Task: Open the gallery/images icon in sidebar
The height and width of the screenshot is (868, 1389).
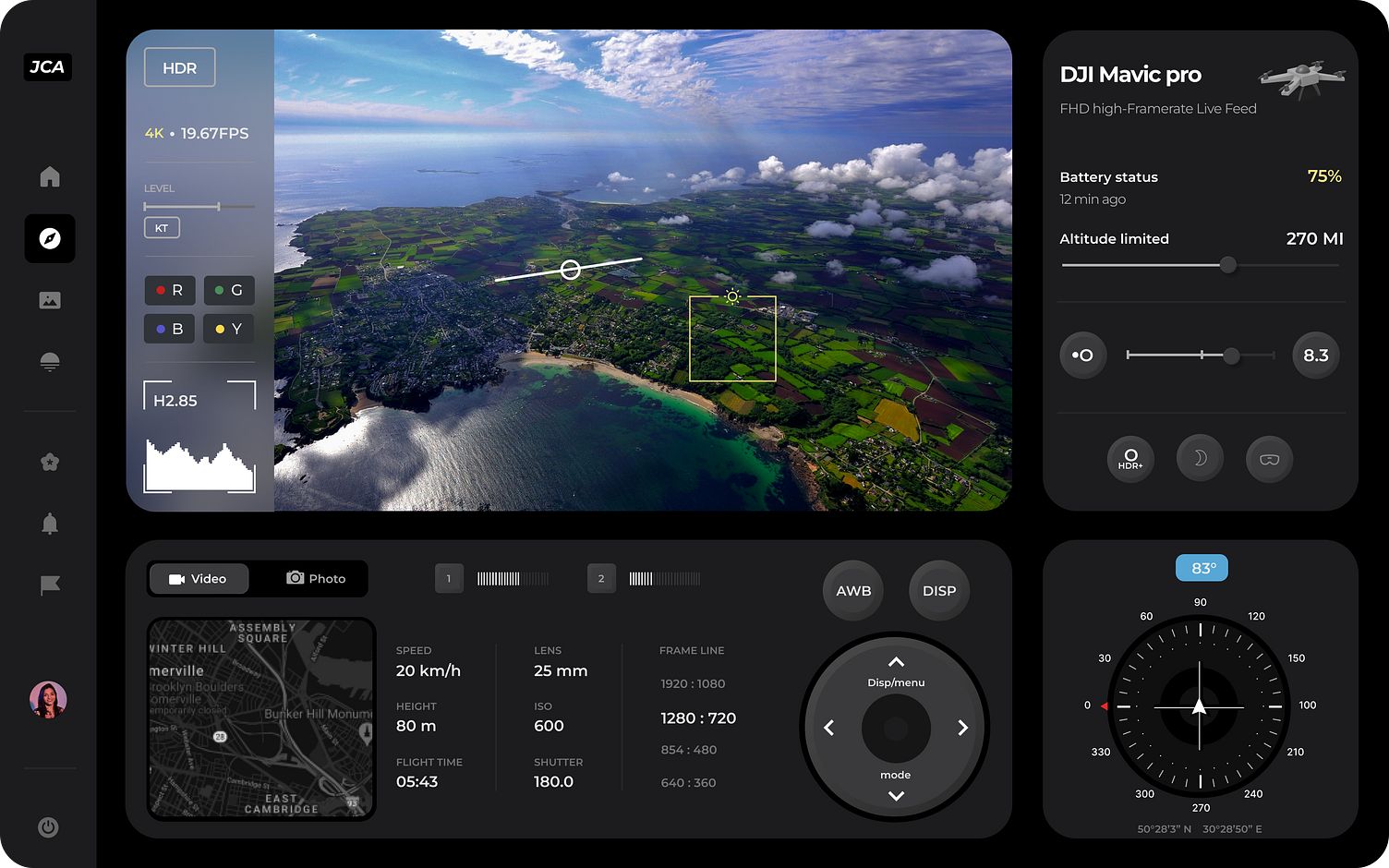Action: coord(49,299)
